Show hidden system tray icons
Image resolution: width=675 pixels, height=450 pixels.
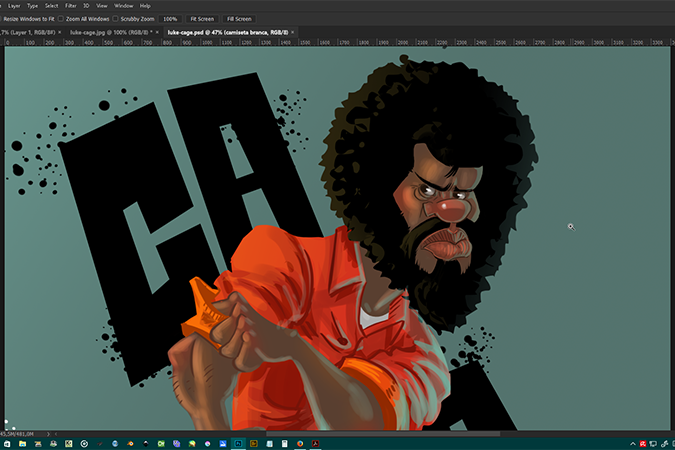click(x=632, y=444)
